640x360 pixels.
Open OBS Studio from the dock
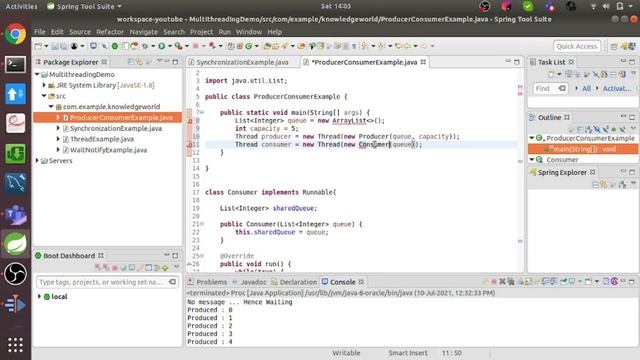pyautogui.click(x=16, y=273)
